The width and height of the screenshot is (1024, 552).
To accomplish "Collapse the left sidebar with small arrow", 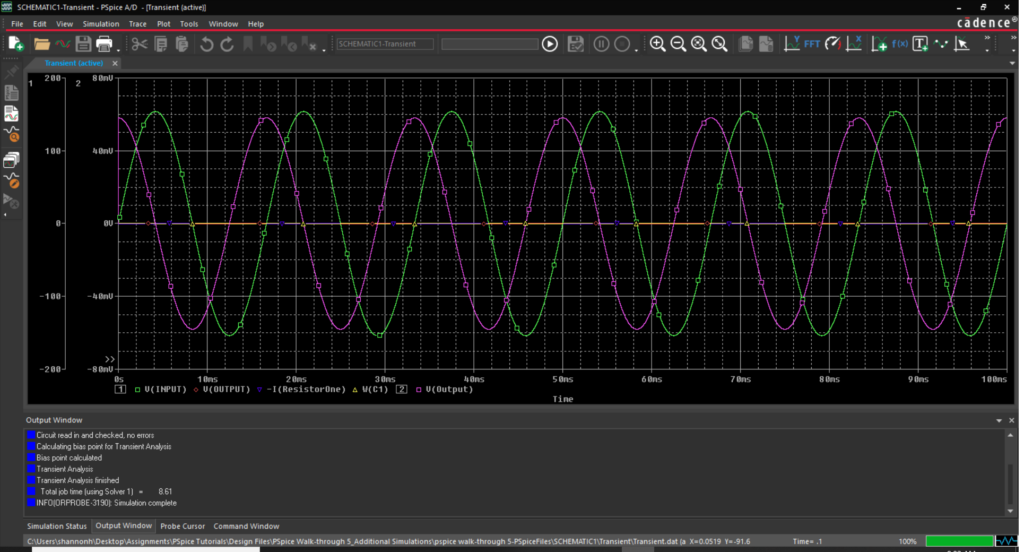I will click(5, 214).
